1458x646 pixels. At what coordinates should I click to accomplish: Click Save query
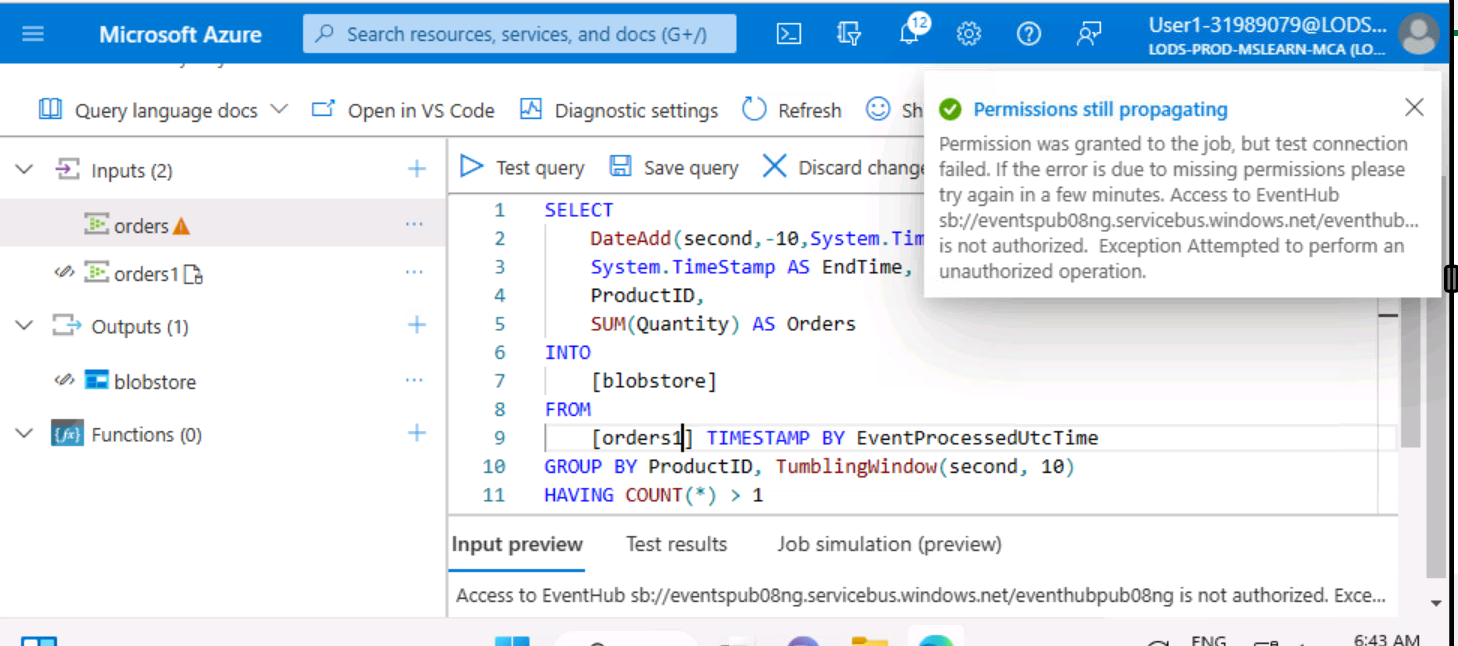[x=674, y=167]
